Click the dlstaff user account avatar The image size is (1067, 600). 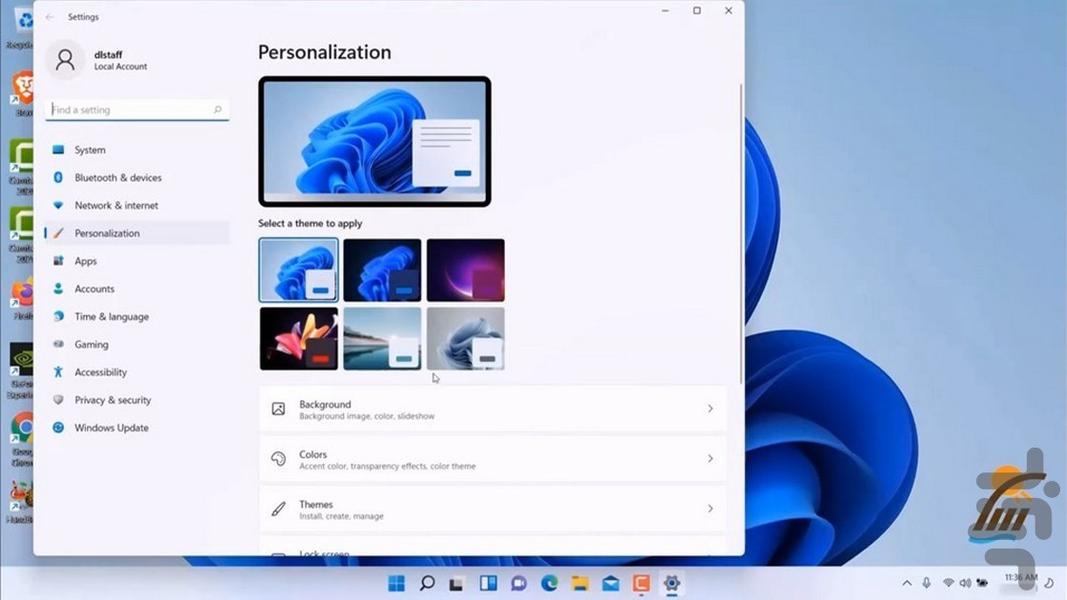click(65, 60)
